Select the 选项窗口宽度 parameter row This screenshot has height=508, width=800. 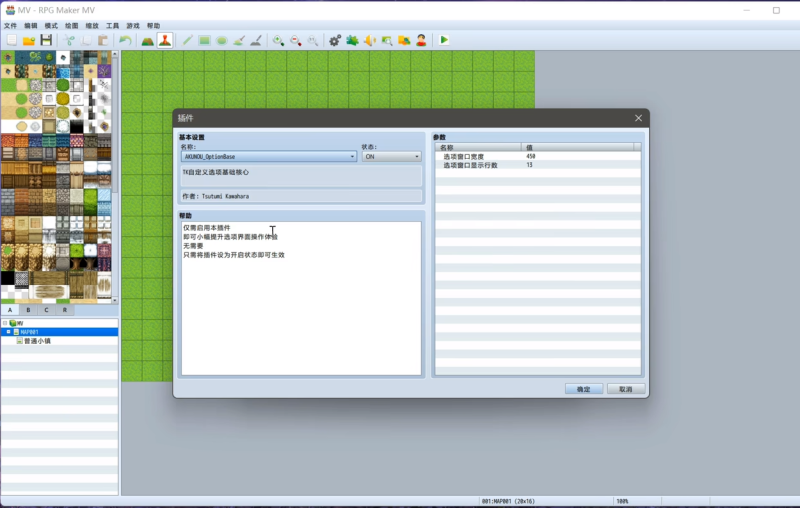538,157
